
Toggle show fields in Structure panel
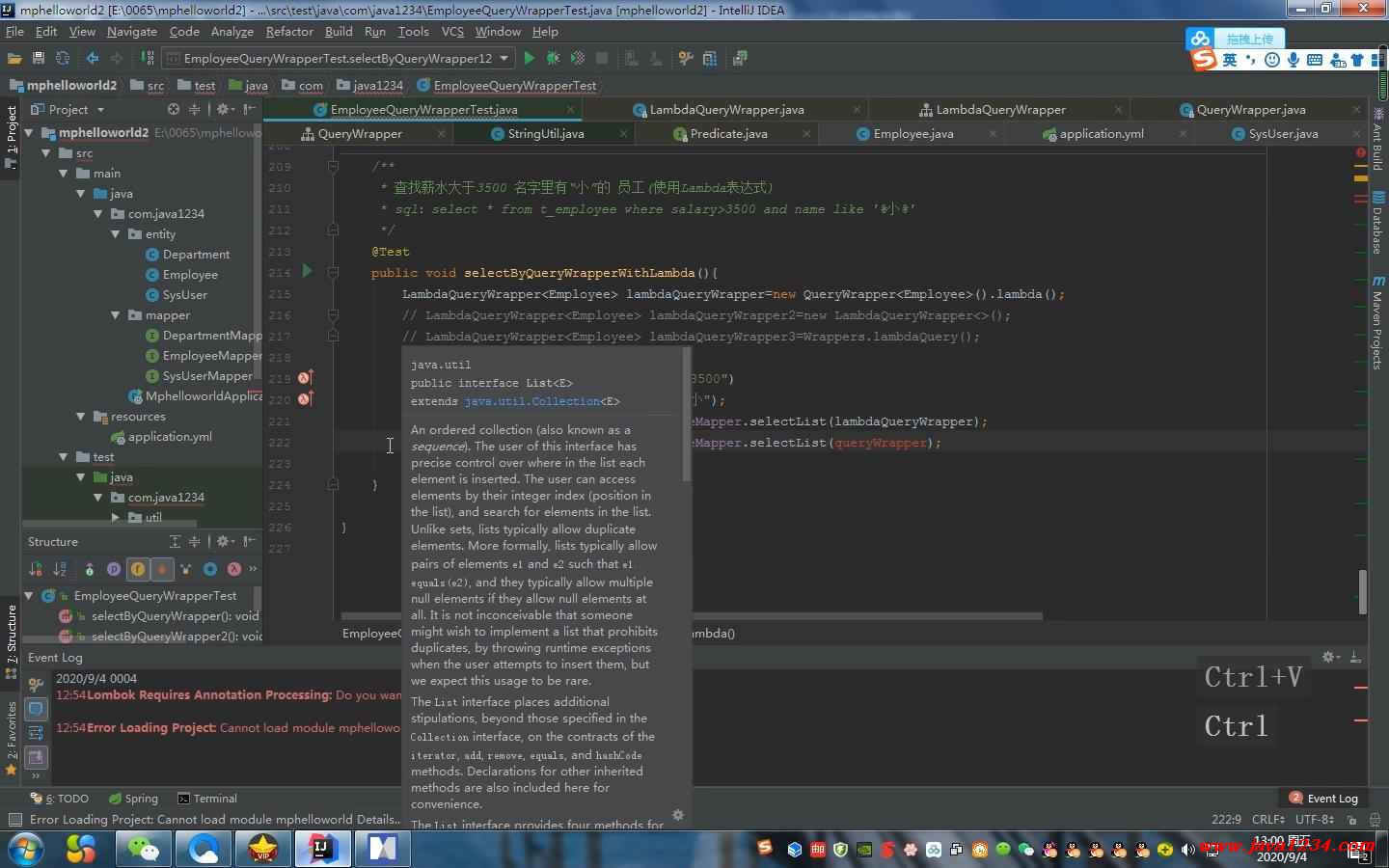138,569
